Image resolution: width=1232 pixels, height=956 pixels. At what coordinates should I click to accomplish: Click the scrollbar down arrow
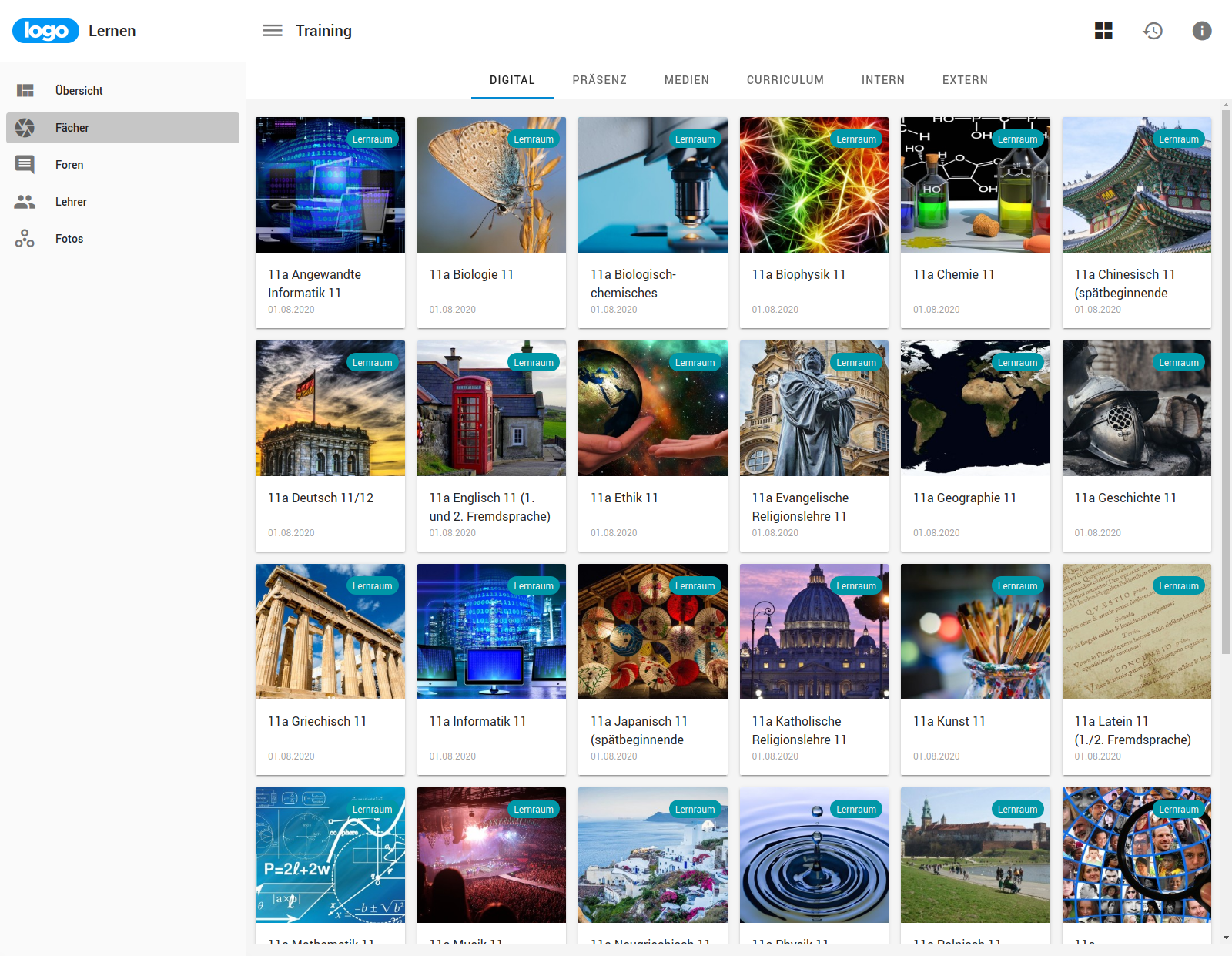pos(1226,938)
